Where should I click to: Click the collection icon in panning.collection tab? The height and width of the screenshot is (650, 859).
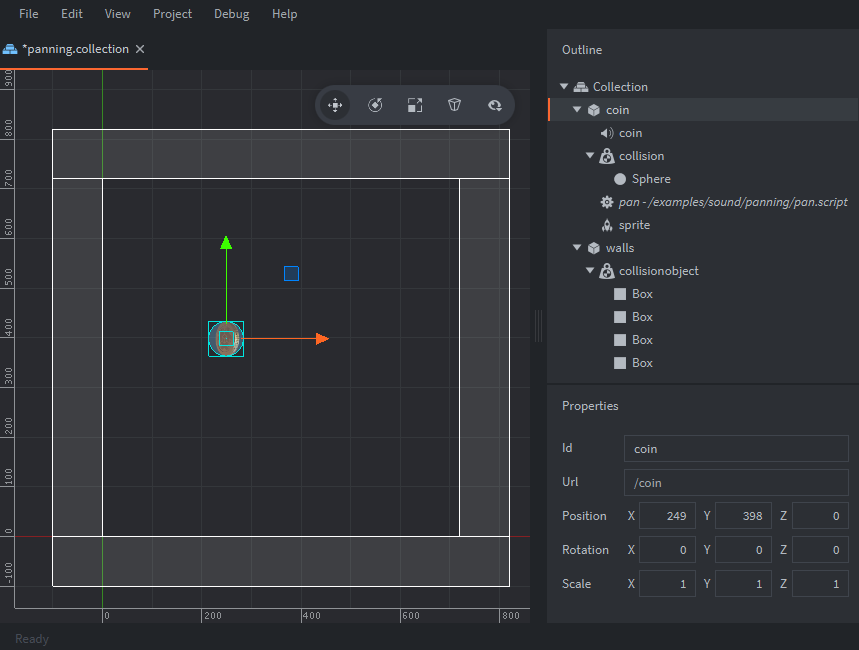10,49
